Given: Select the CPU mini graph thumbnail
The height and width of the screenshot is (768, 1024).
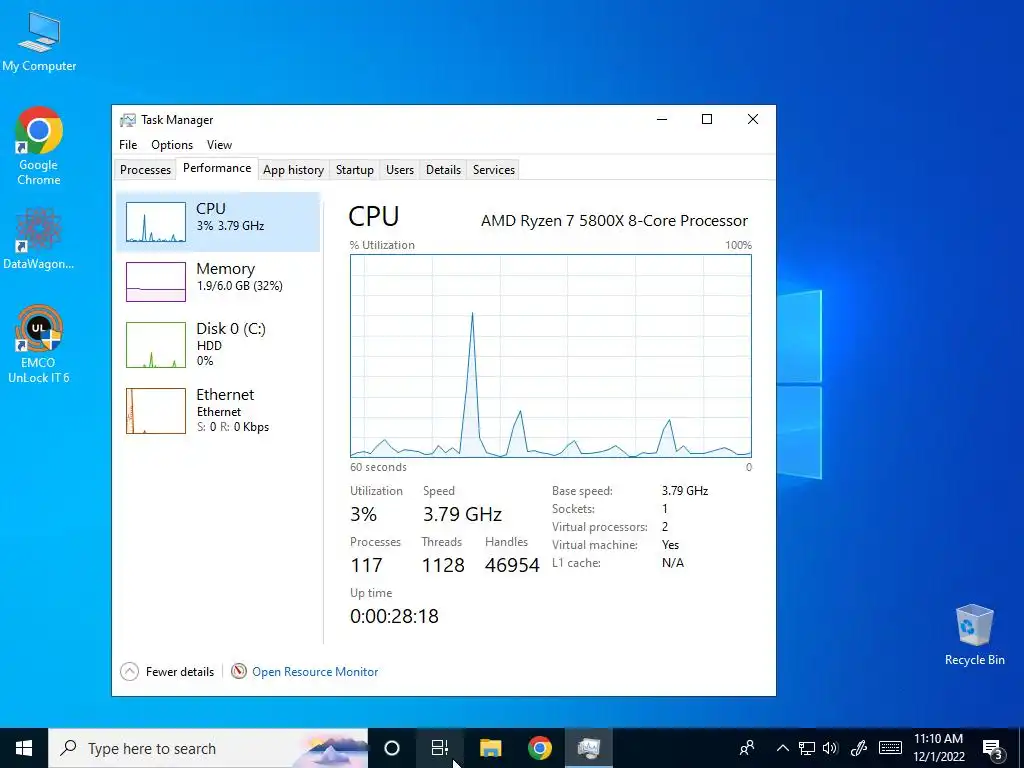Looking at the screenshot, I should (155, 222).
